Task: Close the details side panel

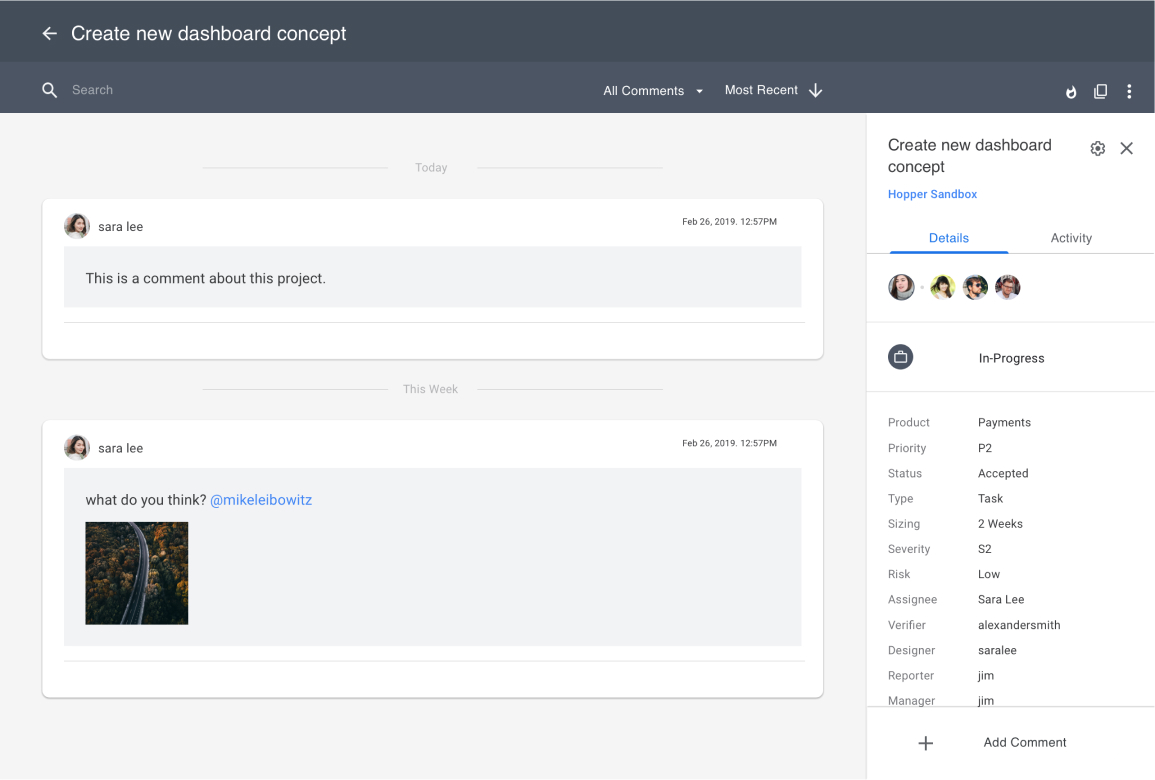Action: coord(1126,148)
